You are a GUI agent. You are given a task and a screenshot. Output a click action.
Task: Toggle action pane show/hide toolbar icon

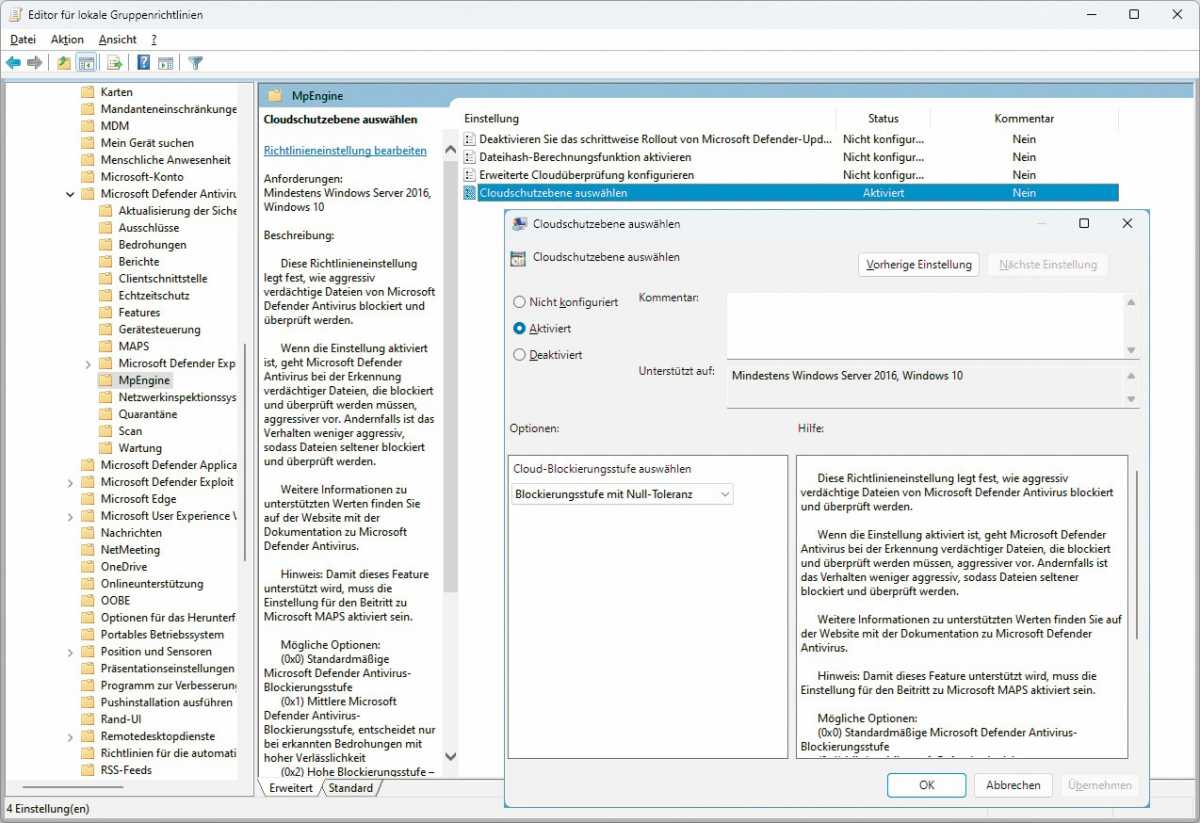click(x=166, y=63)
